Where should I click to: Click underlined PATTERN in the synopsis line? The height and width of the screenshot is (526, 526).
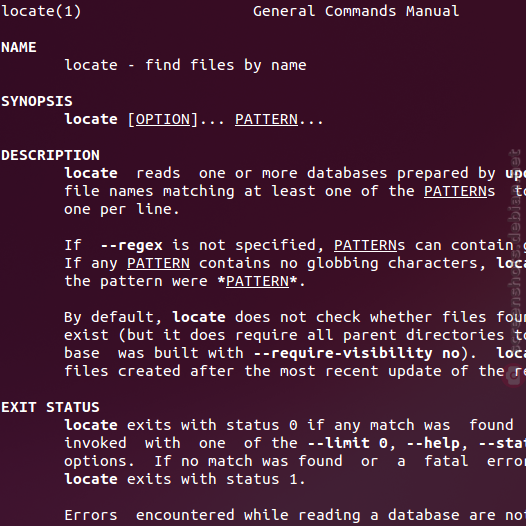[x=266, y=120]
